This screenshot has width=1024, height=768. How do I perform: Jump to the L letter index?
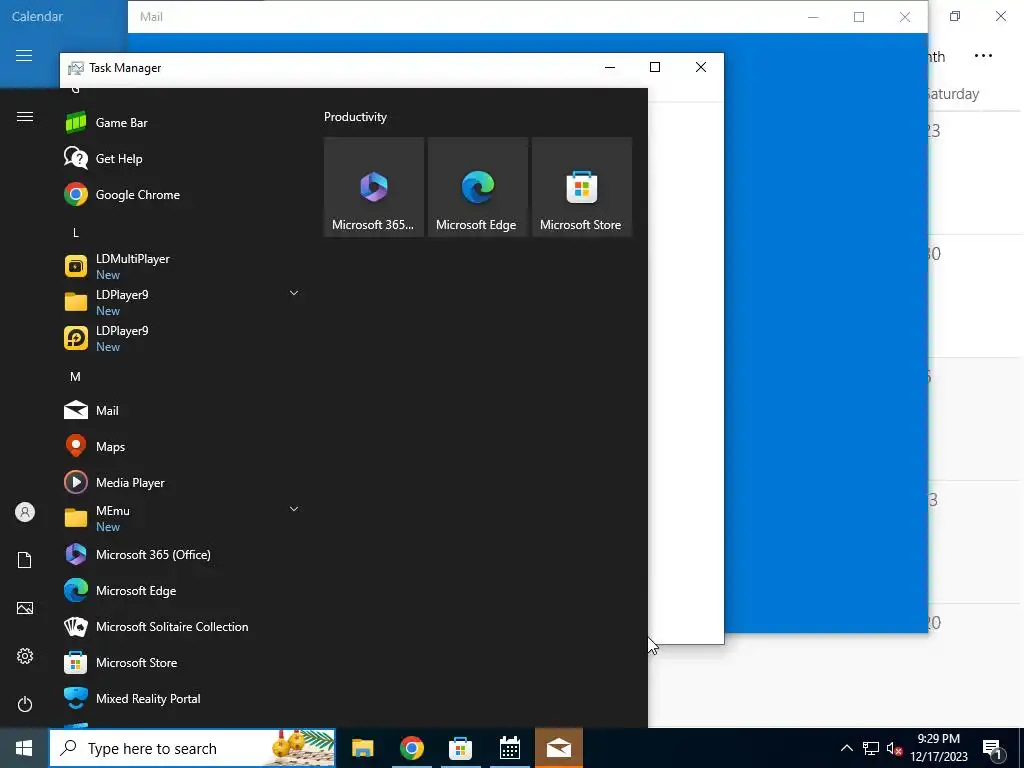(76, 232)
